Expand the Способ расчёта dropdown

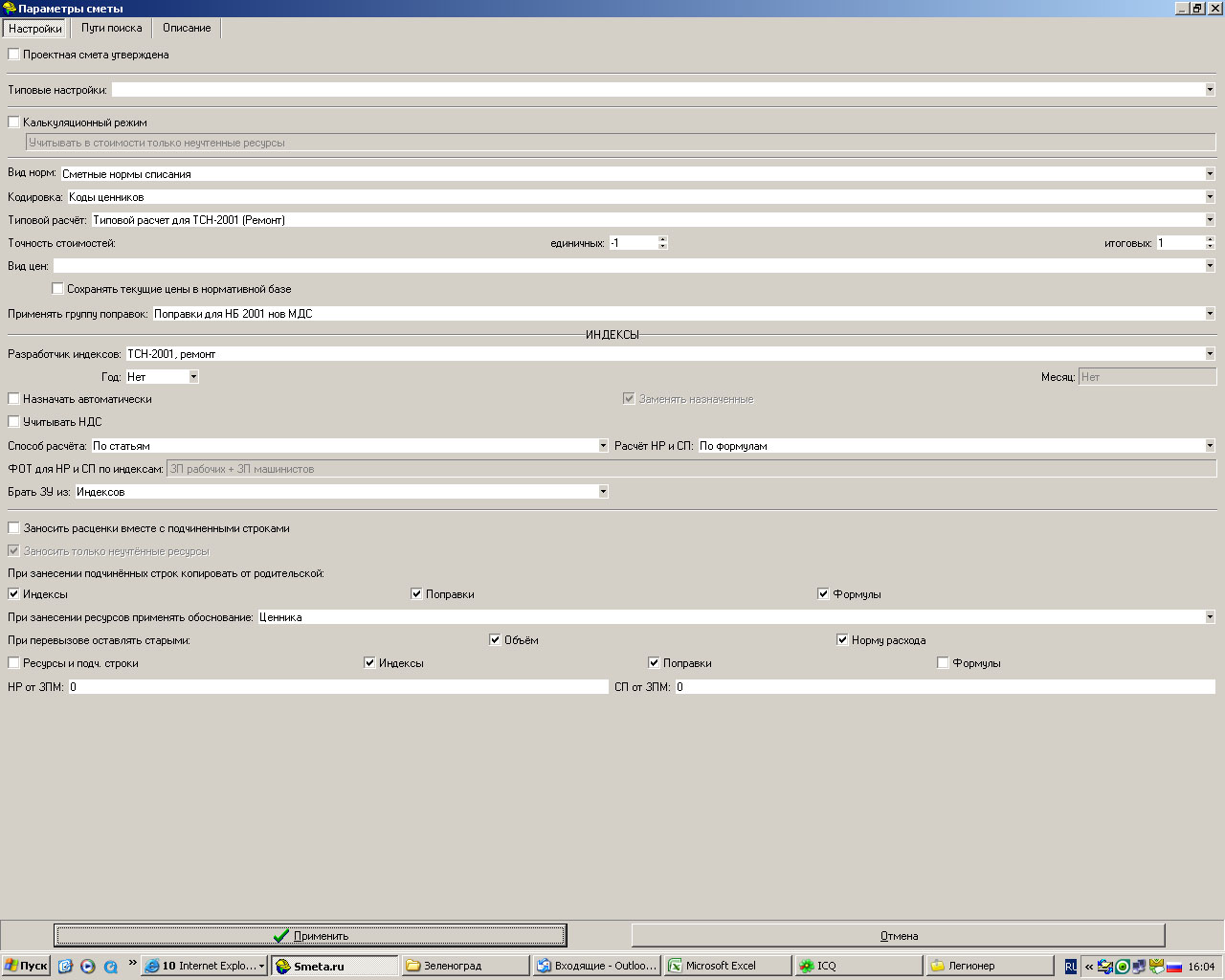coord(603,446)
